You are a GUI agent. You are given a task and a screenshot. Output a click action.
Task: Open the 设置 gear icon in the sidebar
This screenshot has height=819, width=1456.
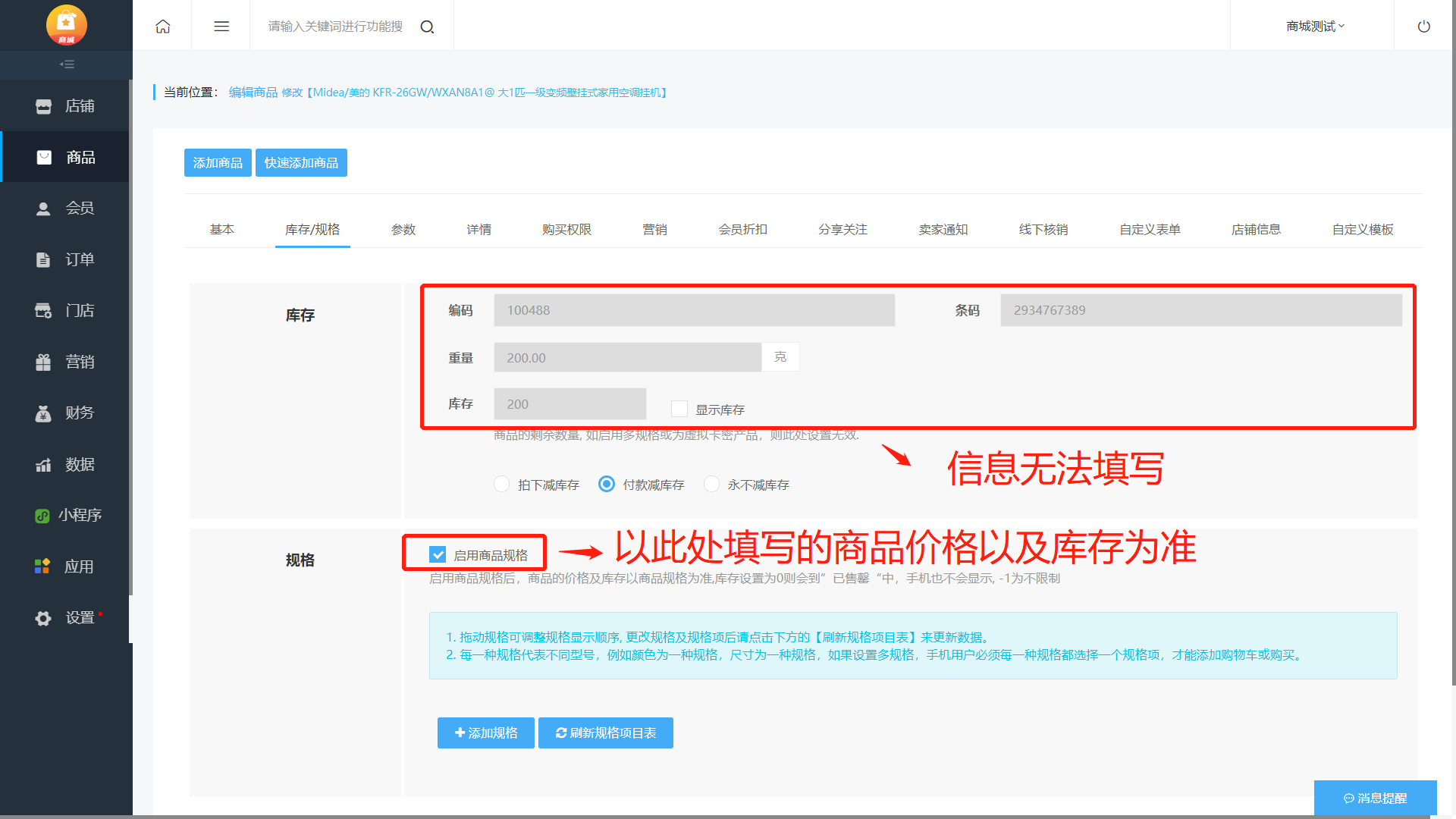click(44, 618)
